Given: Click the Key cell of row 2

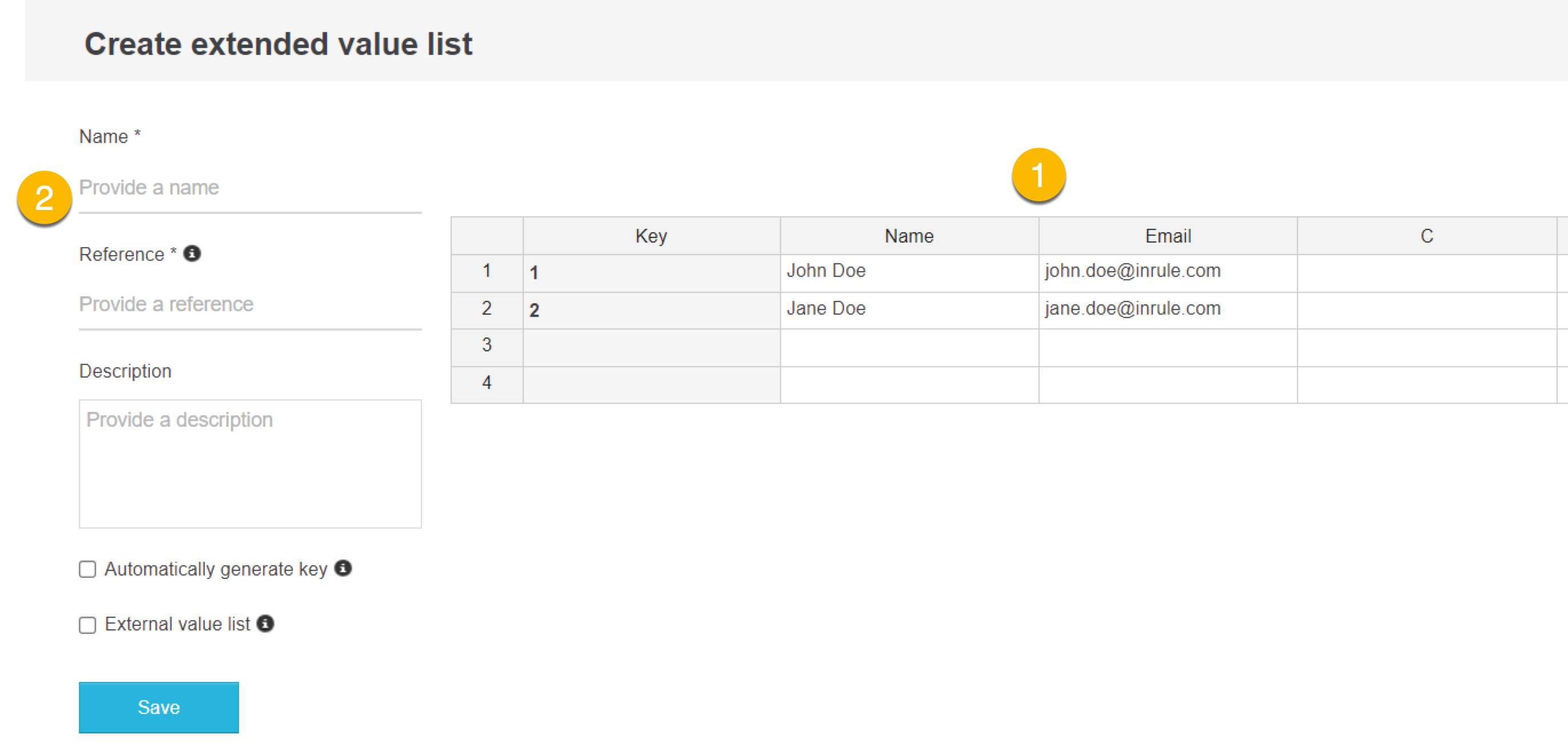Looking at the screenshot, I should tap(651, 311).
